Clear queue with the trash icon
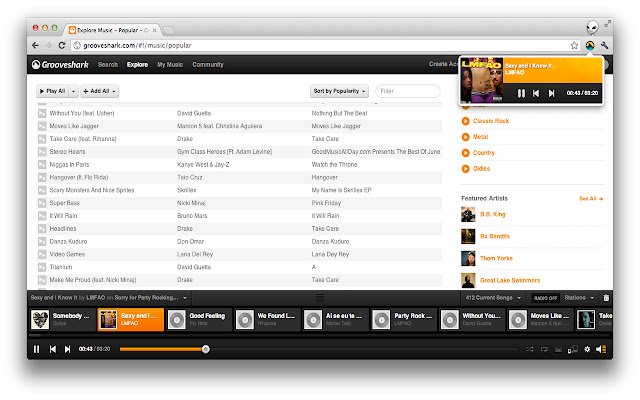This screenshot has width=640, height=400. tap(606, 298)
